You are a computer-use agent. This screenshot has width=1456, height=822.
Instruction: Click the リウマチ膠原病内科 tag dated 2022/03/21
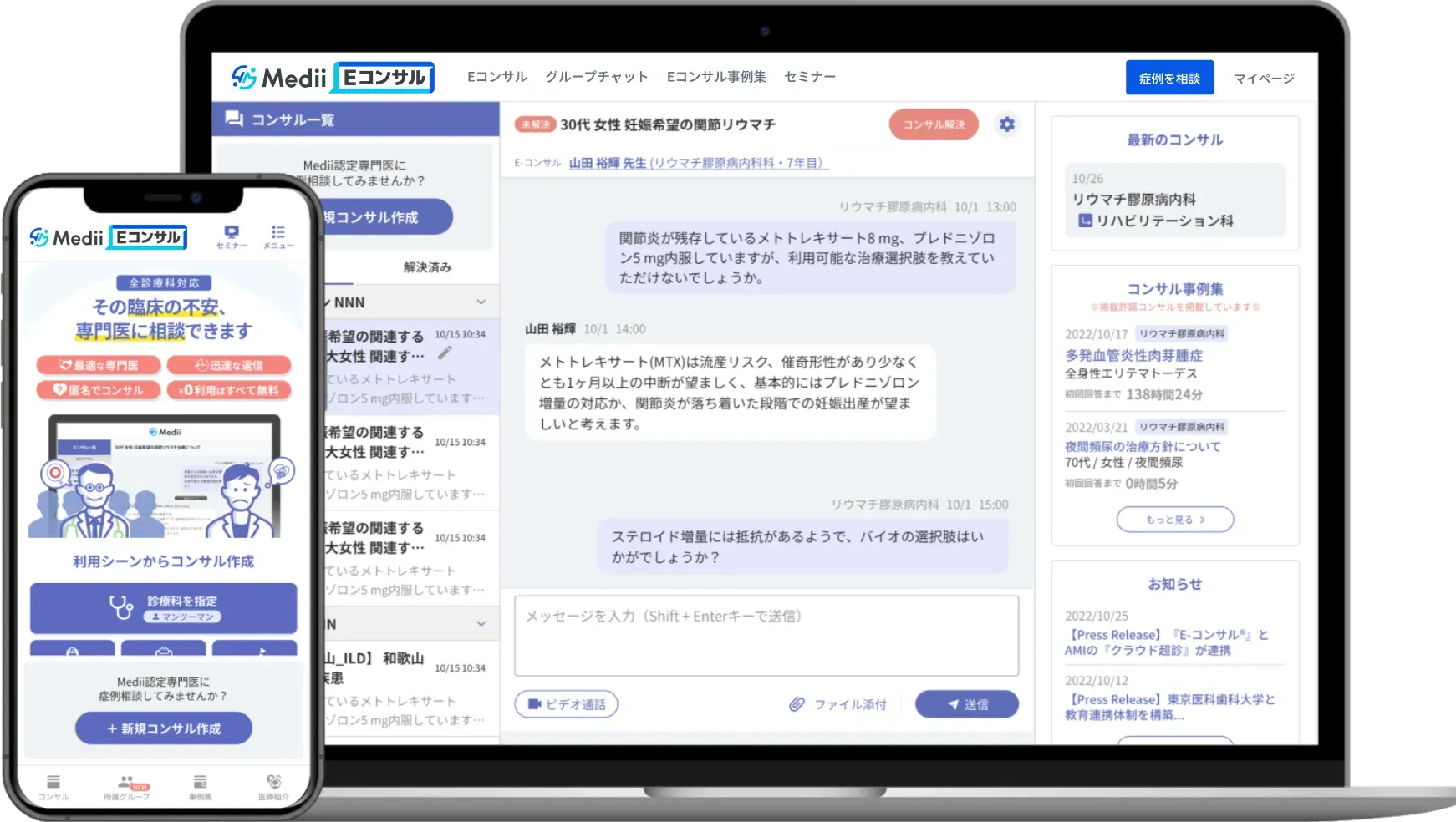pyautogui.click(x=1182, y=427)
